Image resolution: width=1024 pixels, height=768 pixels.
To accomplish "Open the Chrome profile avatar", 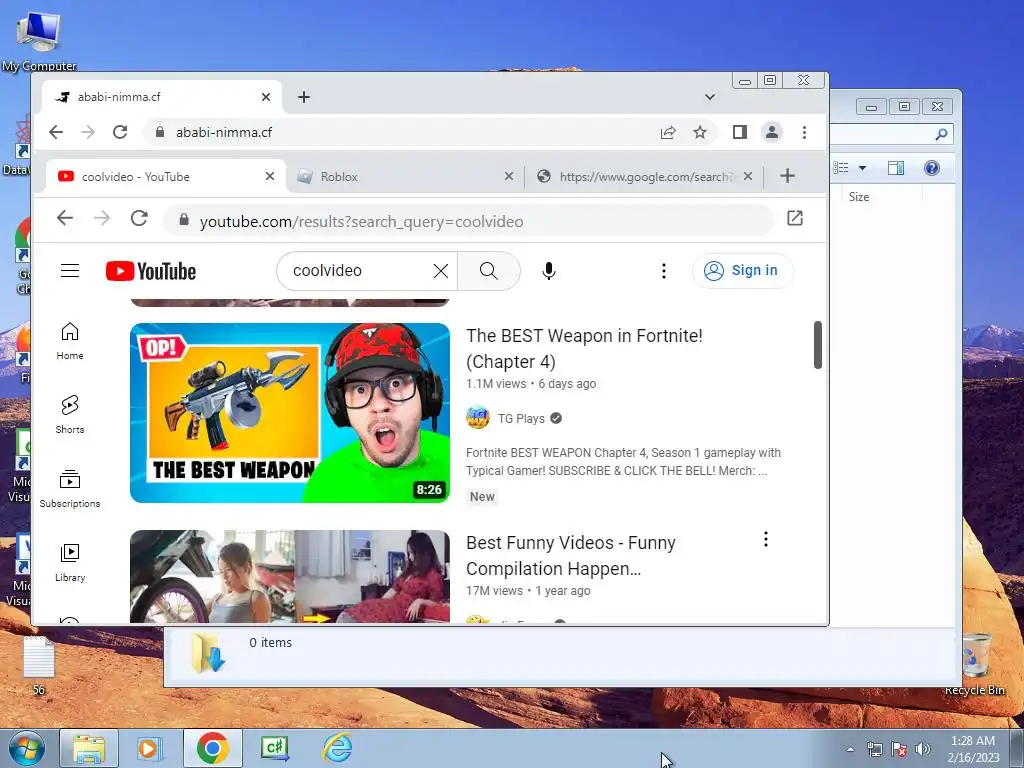I will [772, 133].
